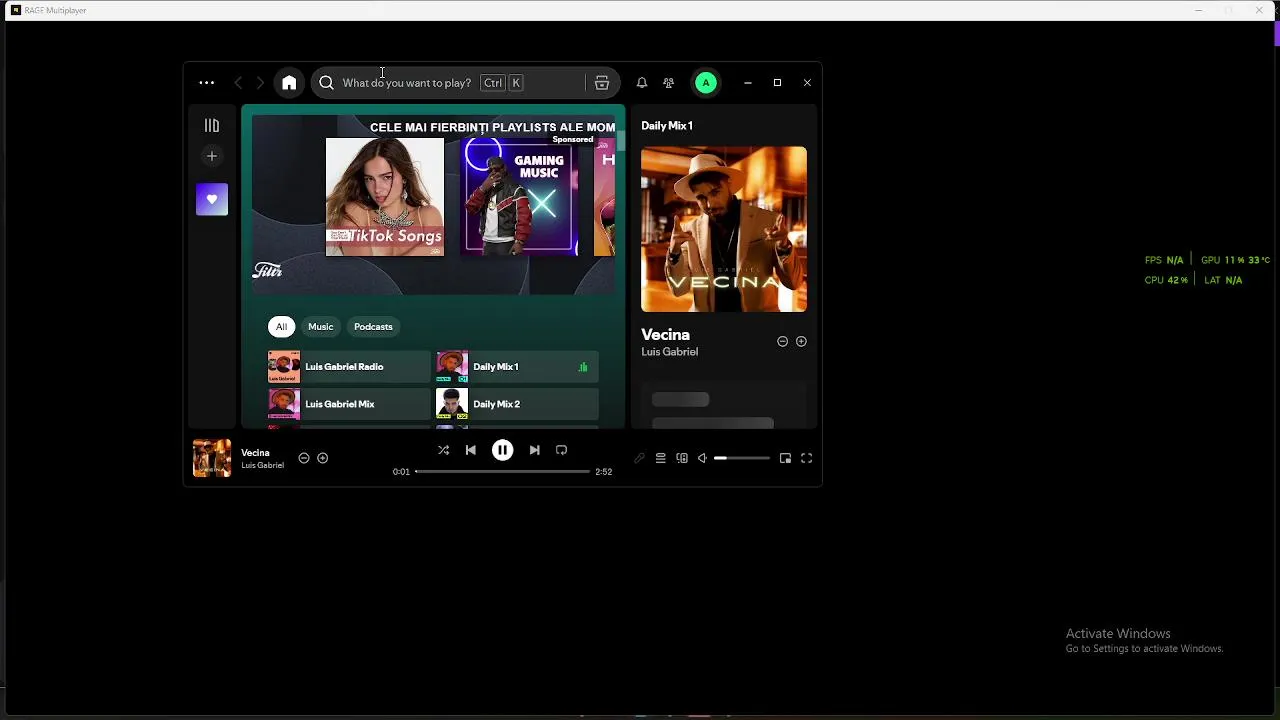Open Luis Gabriel Mix
Image resolution: width=1280 pixels, height=720 pixels.
point(349,404)
